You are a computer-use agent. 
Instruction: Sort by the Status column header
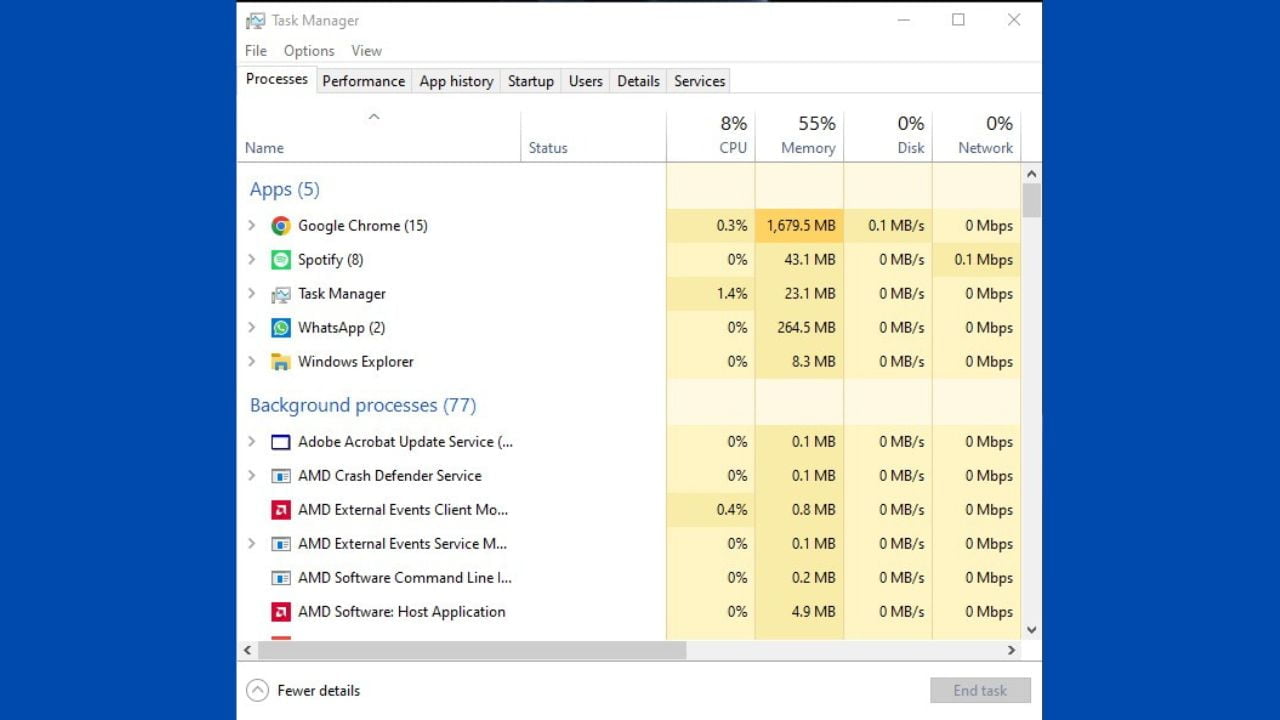pyautogui.click(x=594, y=136)
